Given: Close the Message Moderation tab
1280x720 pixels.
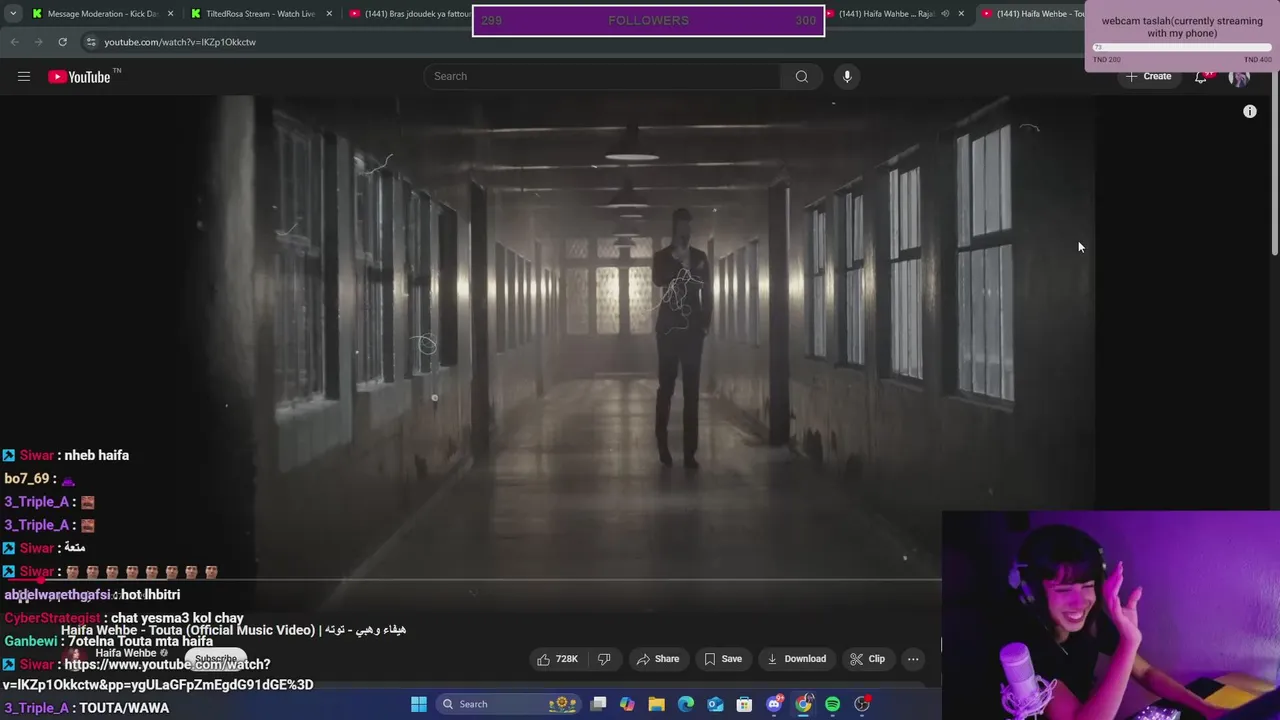Looking at the screenshot, I should coord(171,14).
